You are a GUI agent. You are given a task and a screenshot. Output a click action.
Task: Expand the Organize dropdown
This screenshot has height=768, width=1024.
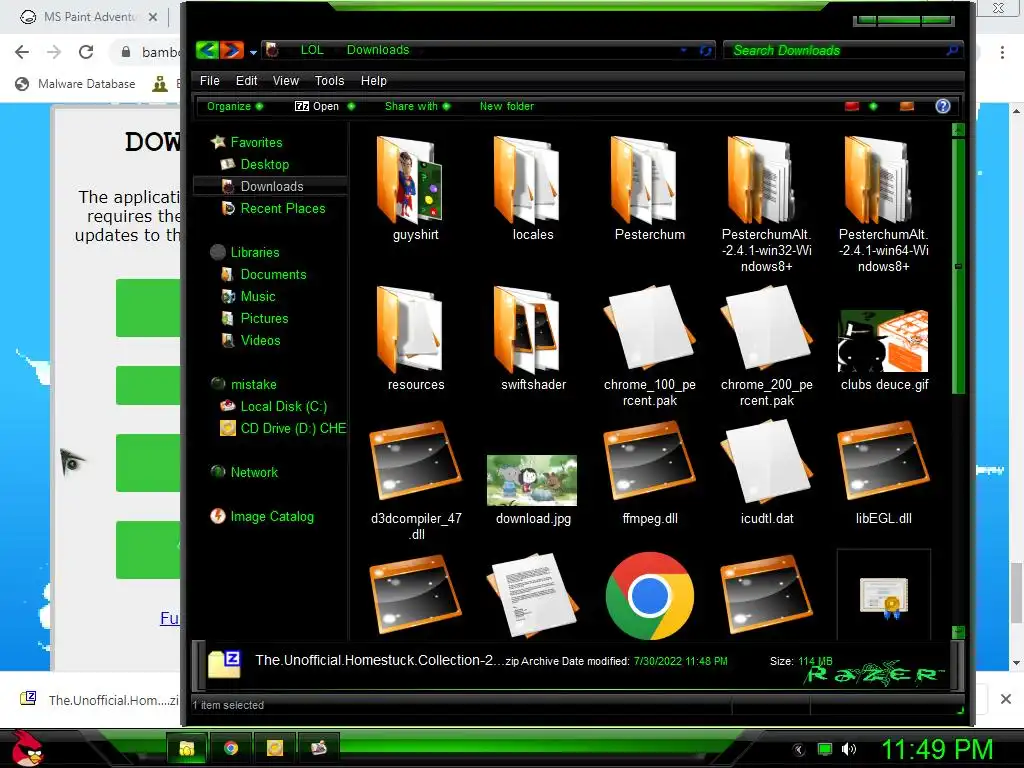[234, 106]
